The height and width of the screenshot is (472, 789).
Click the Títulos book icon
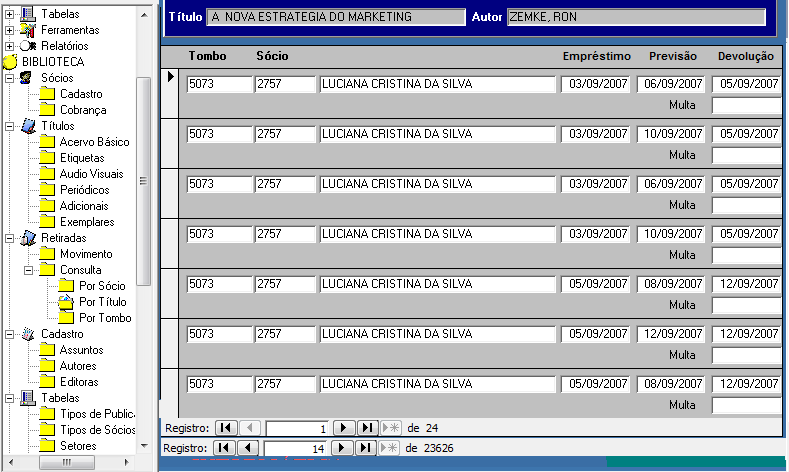coord(28,126)
